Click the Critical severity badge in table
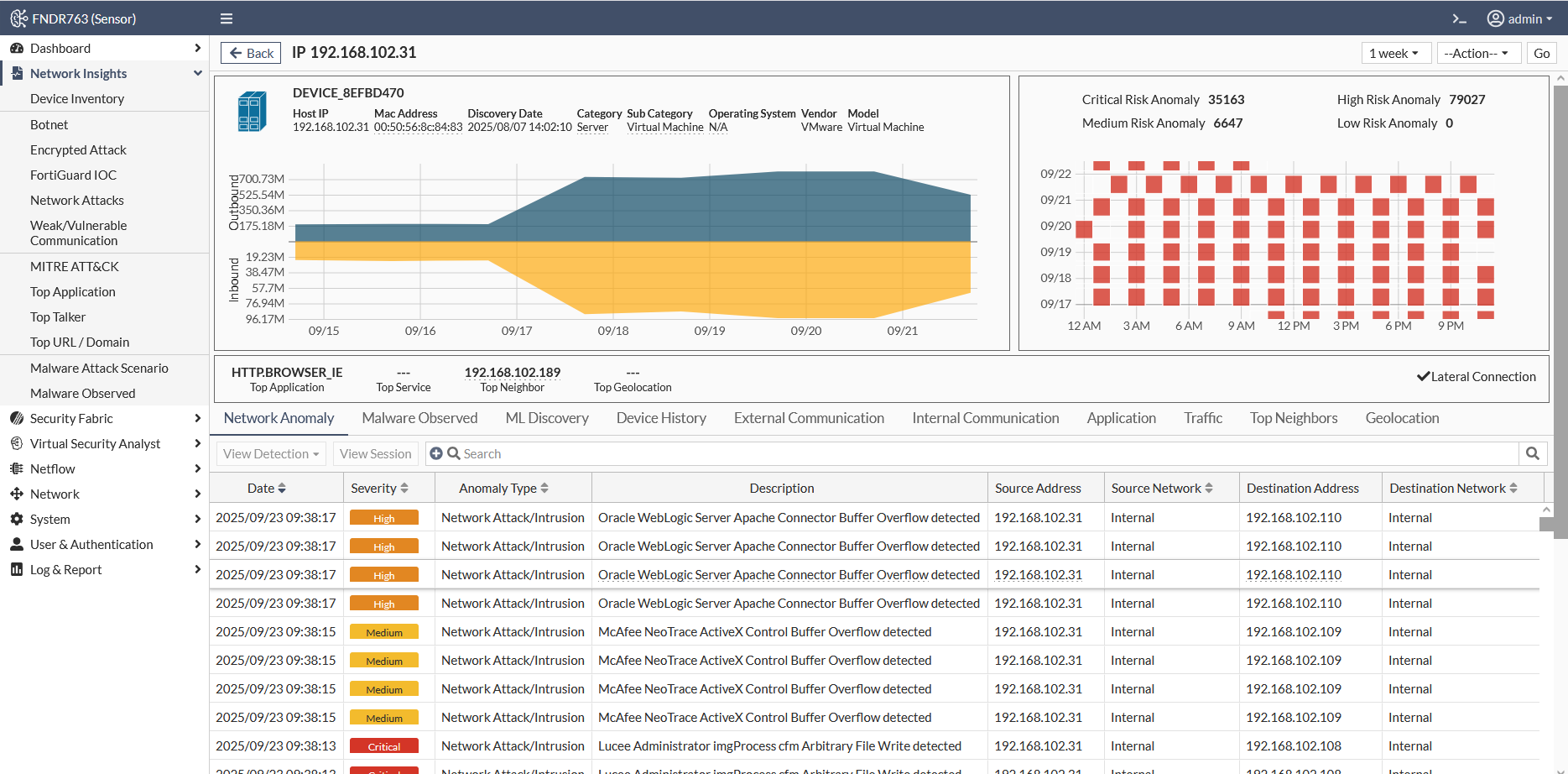This screenshot has height=774, width=1568. point(384,746)
